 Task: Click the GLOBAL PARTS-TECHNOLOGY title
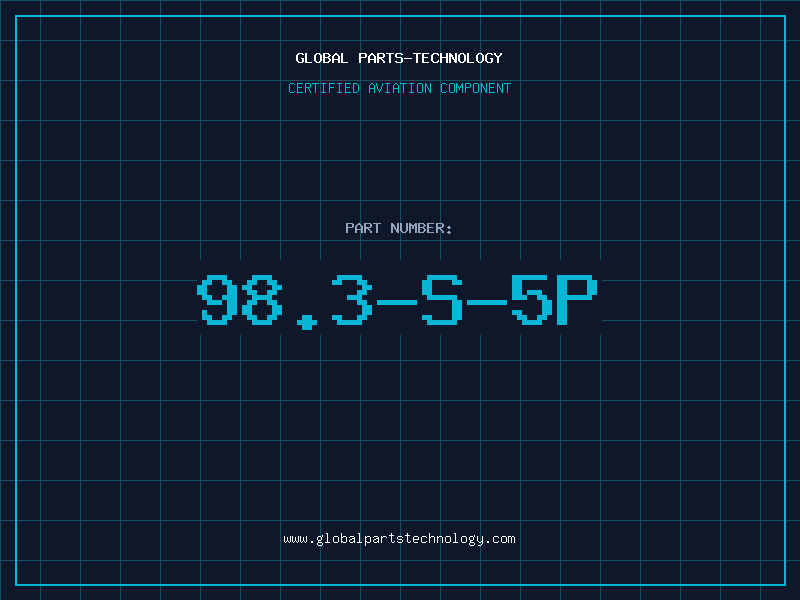399,58
